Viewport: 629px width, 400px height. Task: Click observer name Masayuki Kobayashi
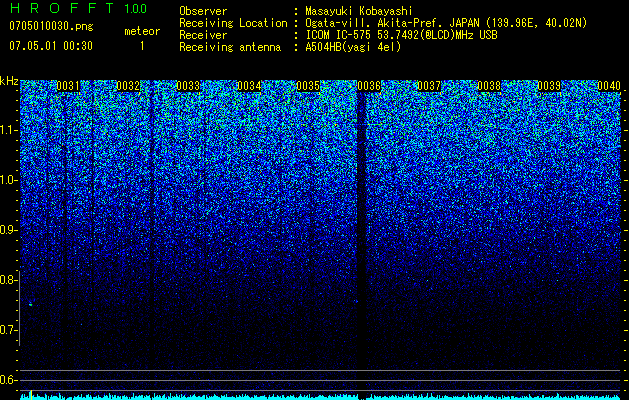(x=359, y=11)
